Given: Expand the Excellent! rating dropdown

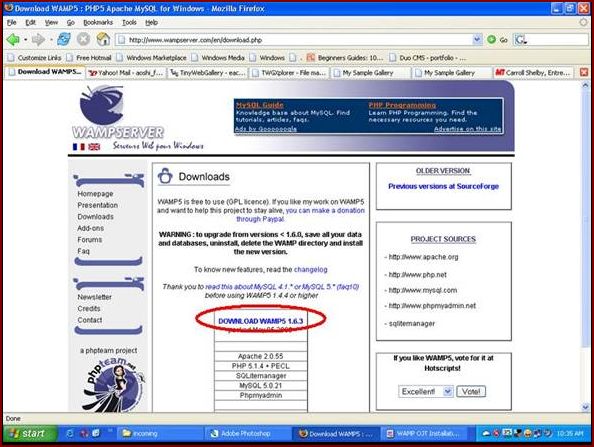Looking at the screenshot, I should [448, 391].
